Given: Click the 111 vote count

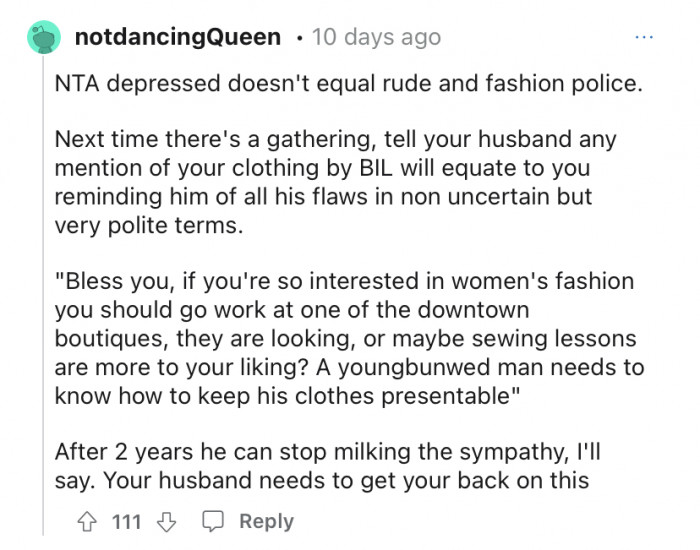Looking at the screenshot, I should 126,521.
